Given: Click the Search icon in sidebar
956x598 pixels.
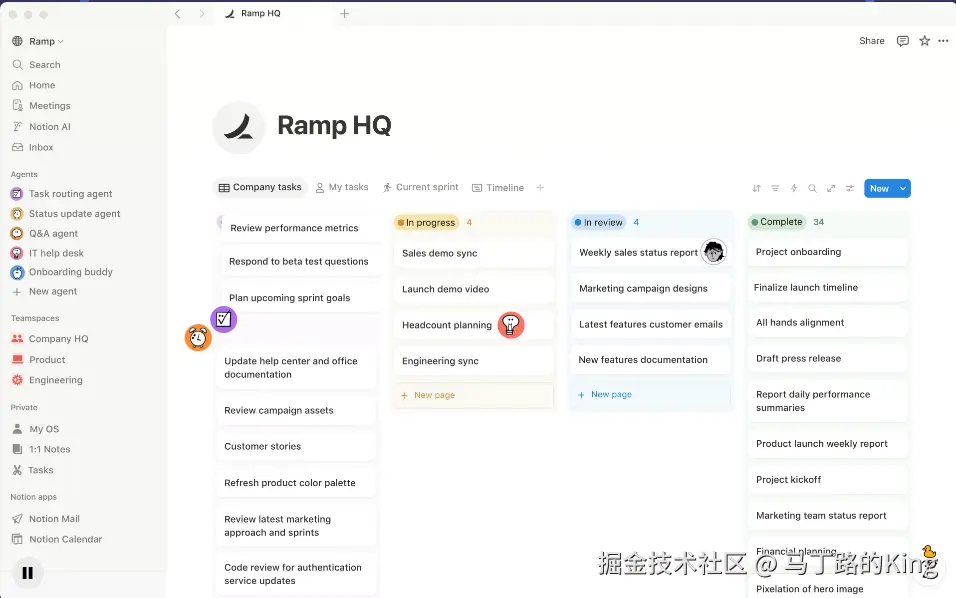Looking at the screenshot, I should tap(17, 65).
